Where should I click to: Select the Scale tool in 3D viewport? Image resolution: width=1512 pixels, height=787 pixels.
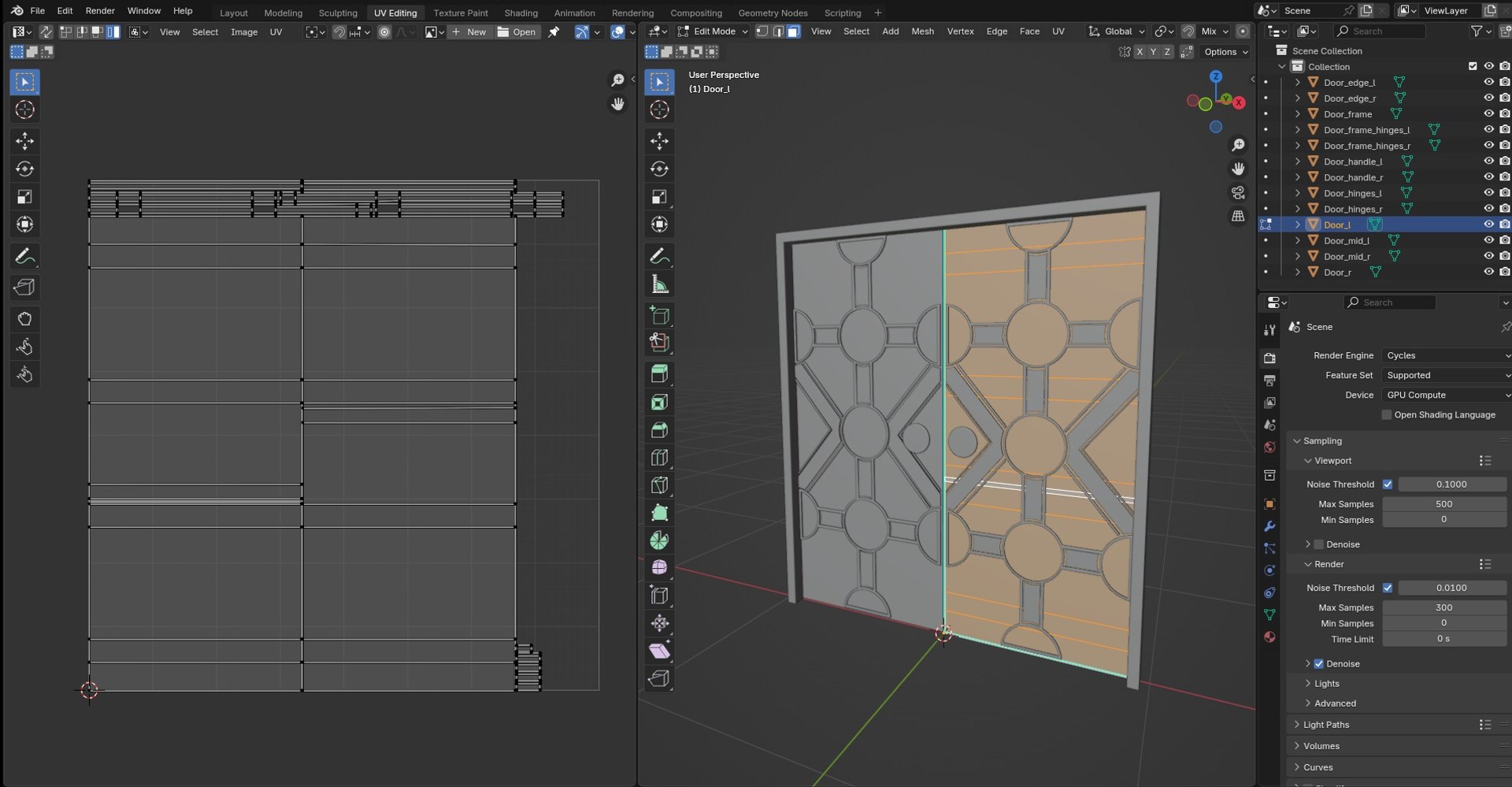[659, 197]
